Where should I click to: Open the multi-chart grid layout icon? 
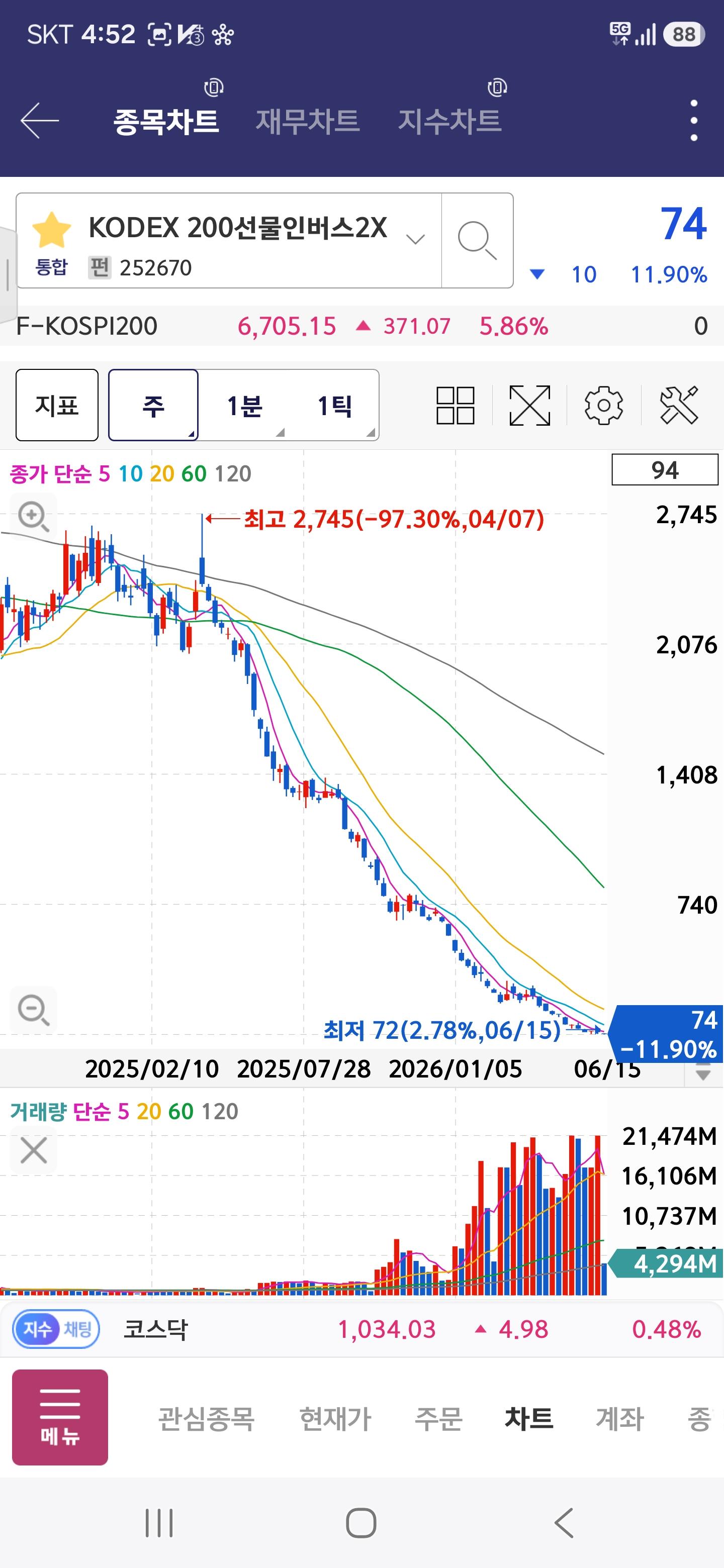coord(456,405)
